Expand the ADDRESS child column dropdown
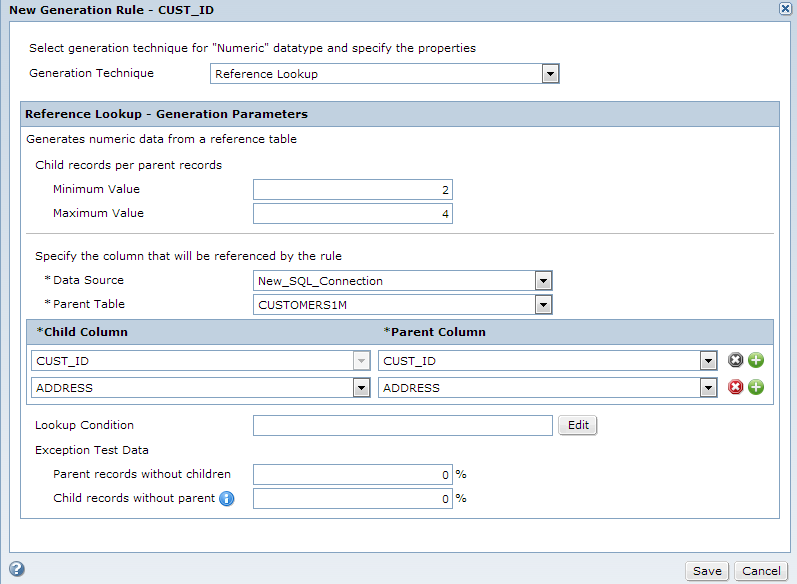797x584 pixels. click(x=361, y=388)
